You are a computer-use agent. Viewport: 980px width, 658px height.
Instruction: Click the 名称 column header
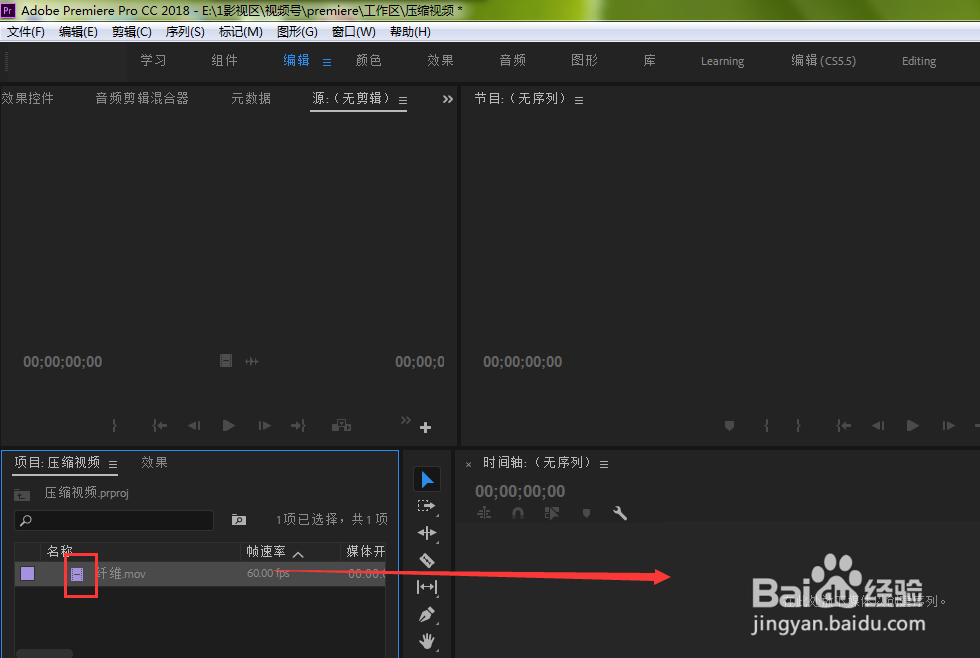click(59, 551)
